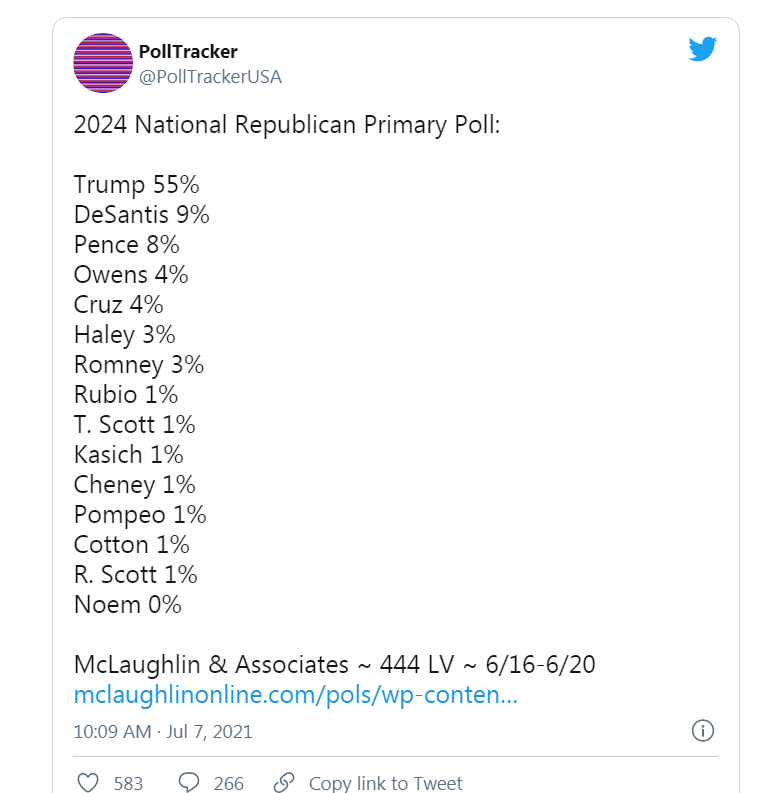Open the tweet info circle icon
This screenshot has width=760, height=793.
coord(702,731)
